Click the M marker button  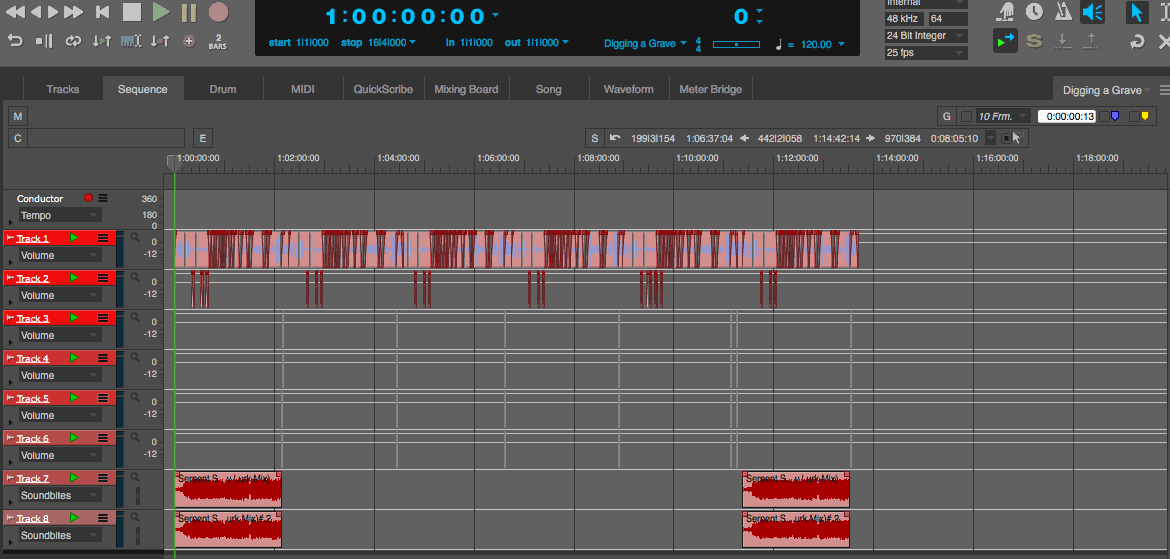(17, 116)
